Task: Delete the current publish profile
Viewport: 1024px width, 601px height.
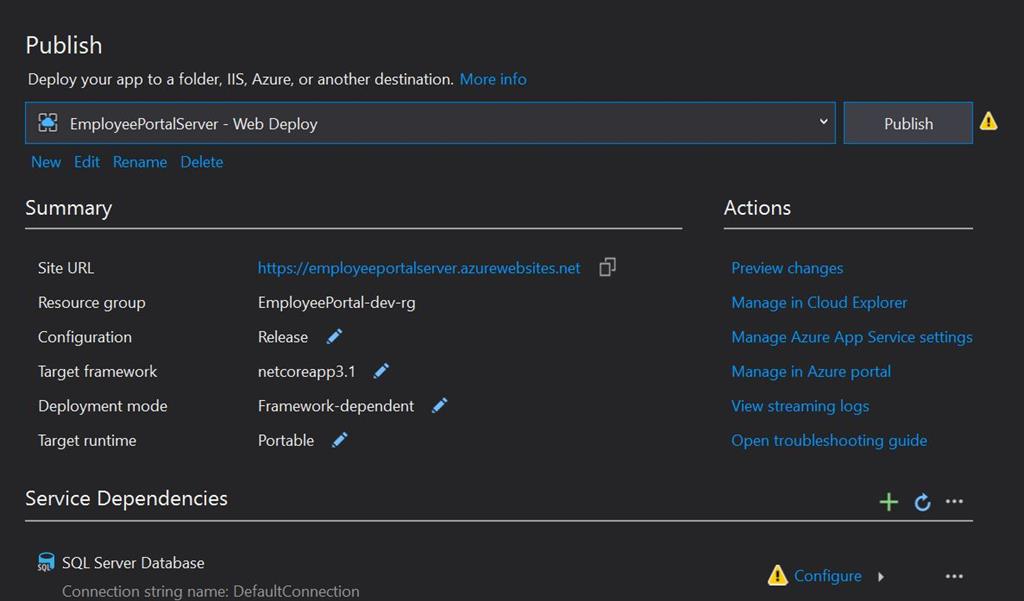Action: pyautogui.click(x=202, y=162)
